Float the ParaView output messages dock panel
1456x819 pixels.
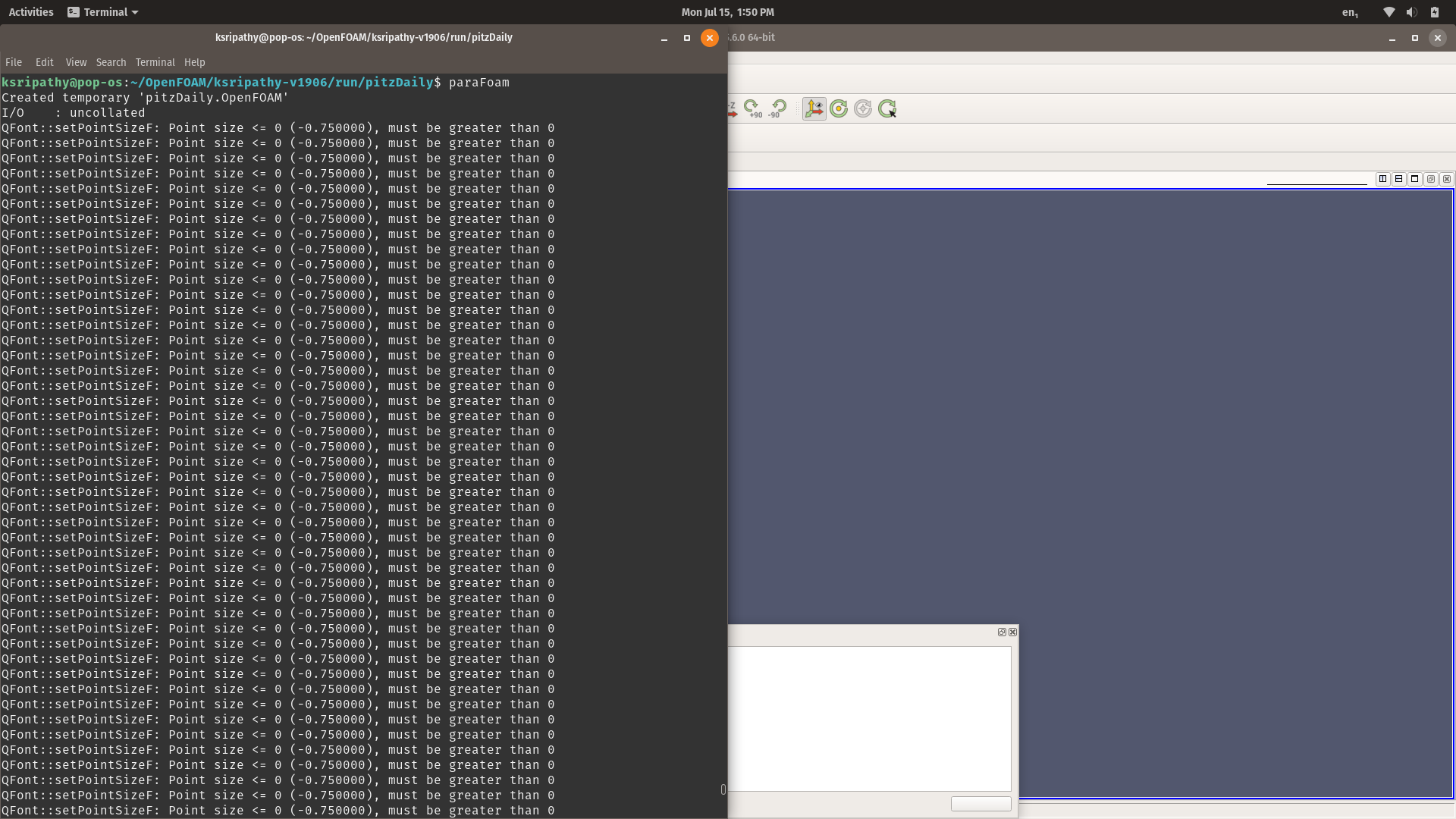tap(1002, 632)
